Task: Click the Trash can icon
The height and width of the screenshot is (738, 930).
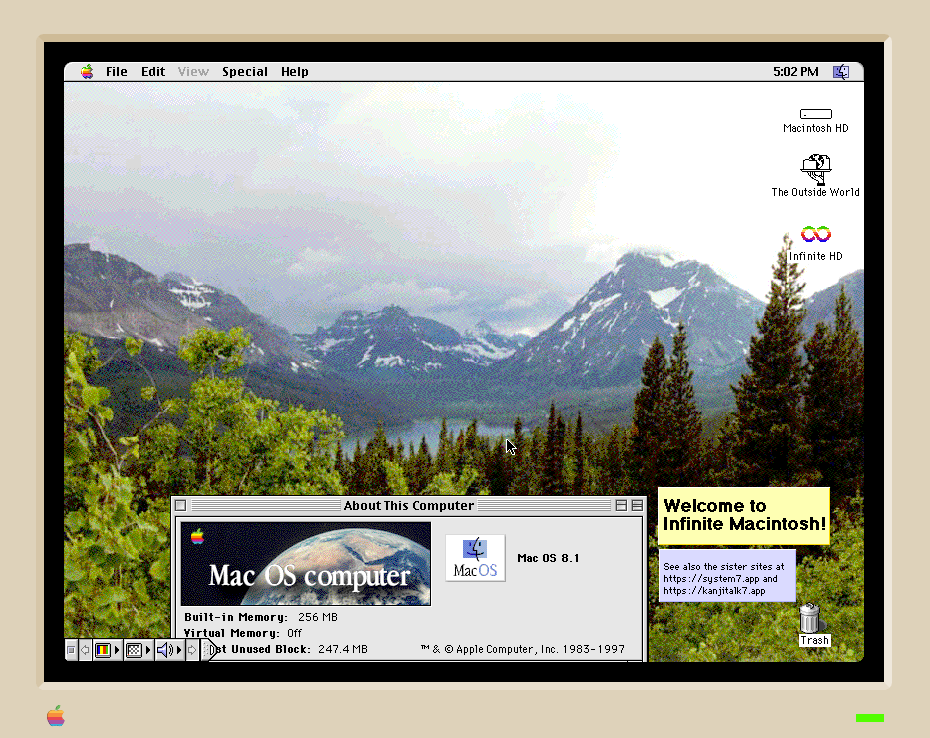Action: [x=811, y=620]
